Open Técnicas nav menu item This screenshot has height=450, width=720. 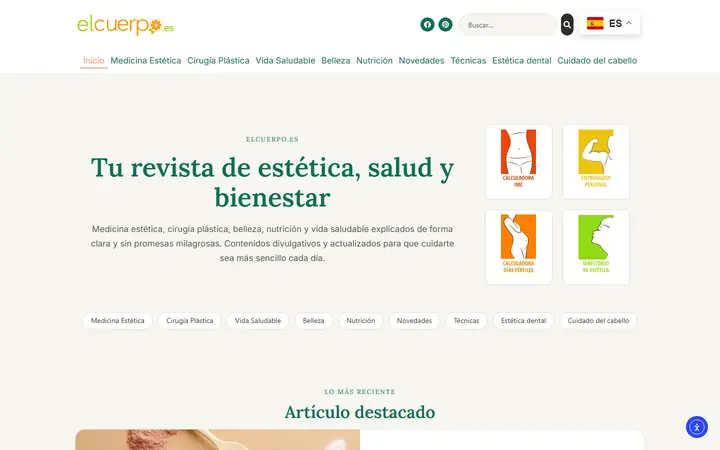click(468, 61)
